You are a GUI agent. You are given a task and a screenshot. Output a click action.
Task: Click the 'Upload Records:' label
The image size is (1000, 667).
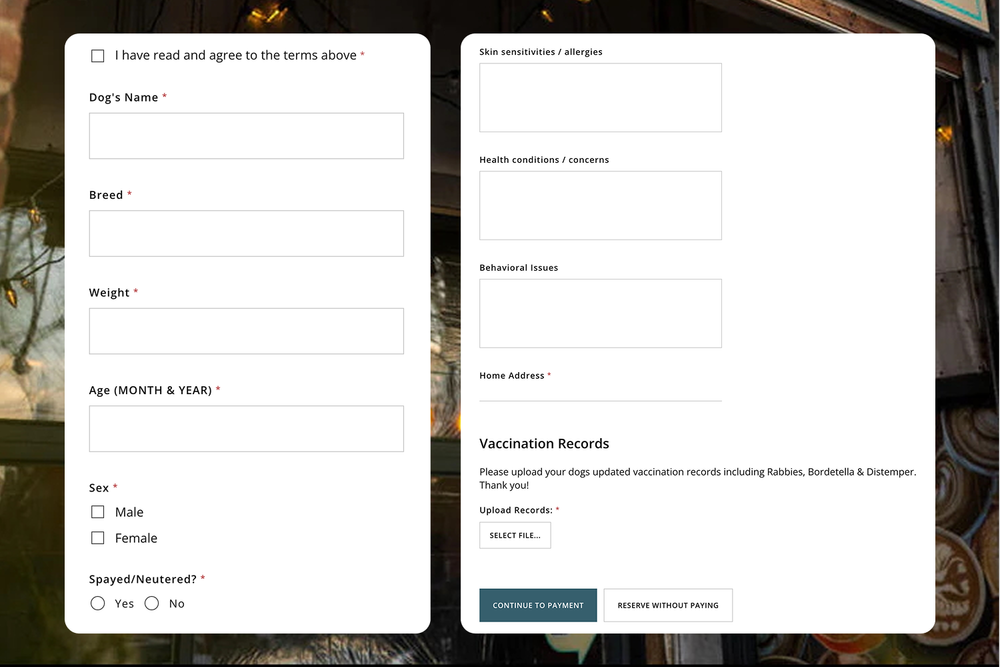pyautogui.click(x=516, y=510)
